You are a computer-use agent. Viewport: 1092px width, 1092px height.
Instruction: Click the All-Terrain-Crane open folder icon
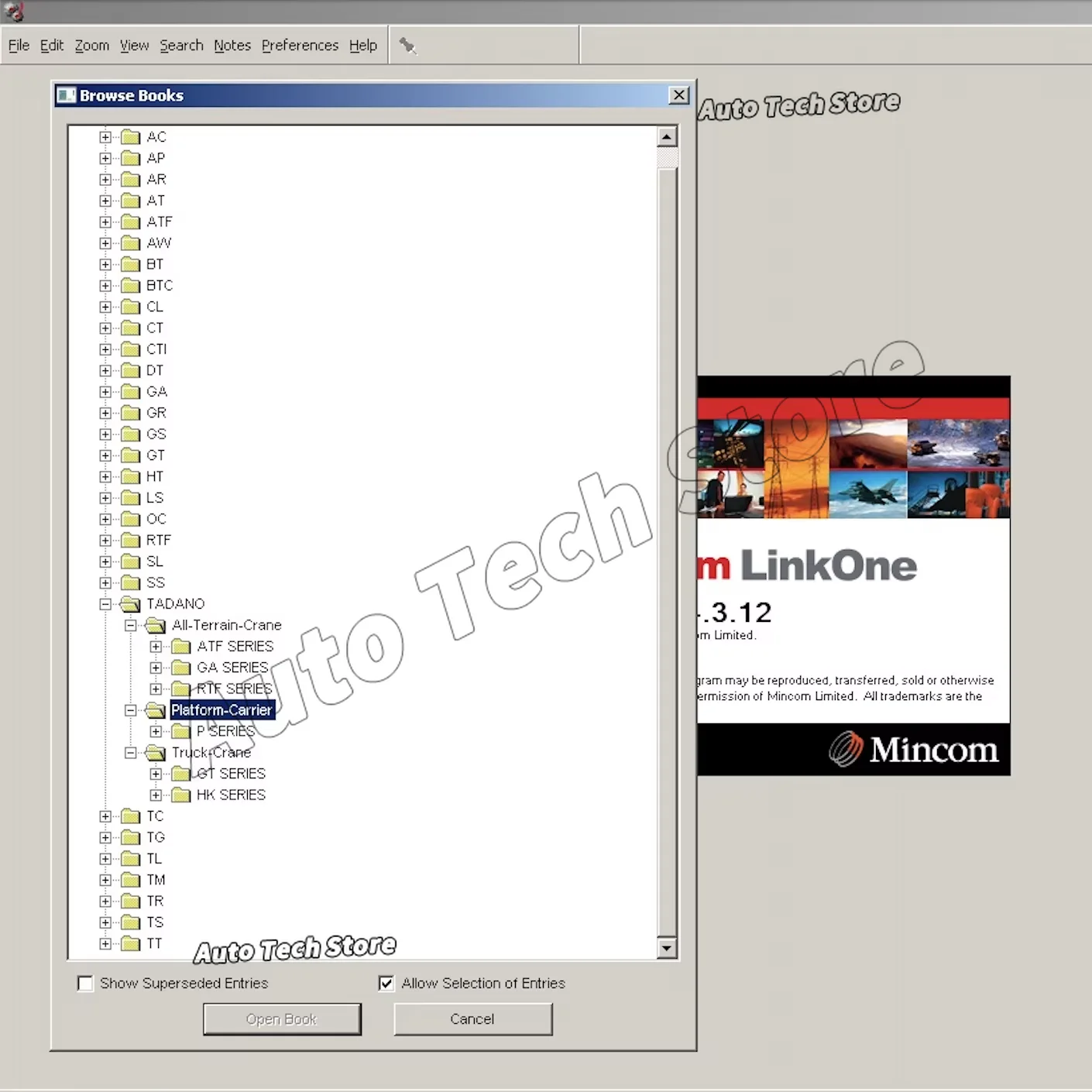(x=156, y=625)
